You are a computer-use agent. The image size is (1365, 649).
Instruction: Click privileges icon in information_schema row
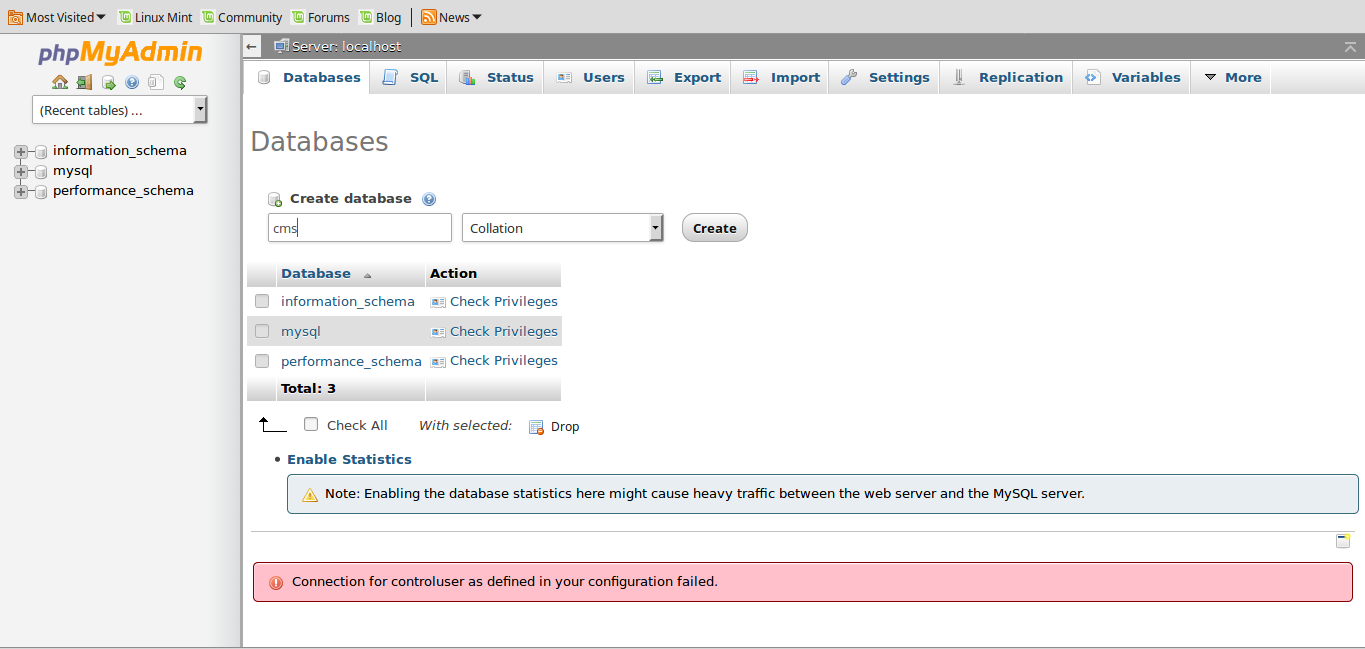(438, 302)
